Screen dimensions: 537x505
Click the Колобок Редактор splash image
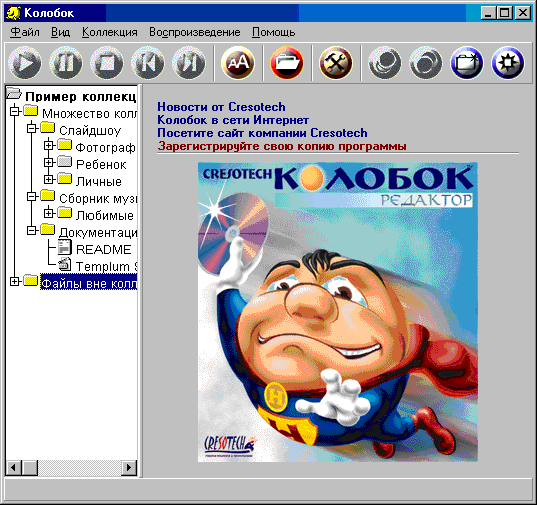[338, 312]
